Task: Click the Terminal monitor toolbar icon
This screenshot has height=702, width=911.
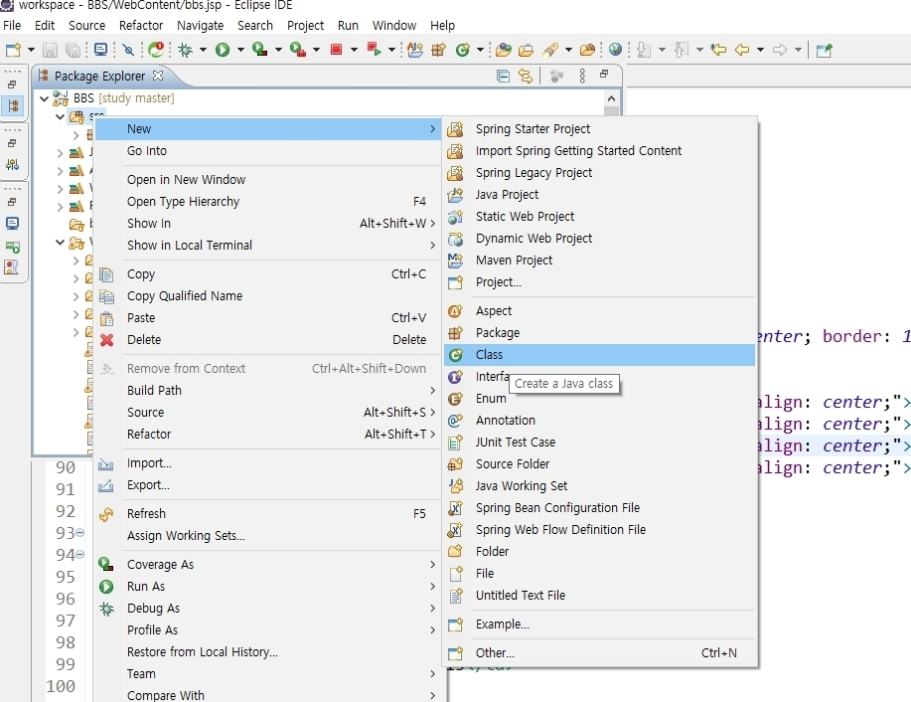Action: [101, 50]
